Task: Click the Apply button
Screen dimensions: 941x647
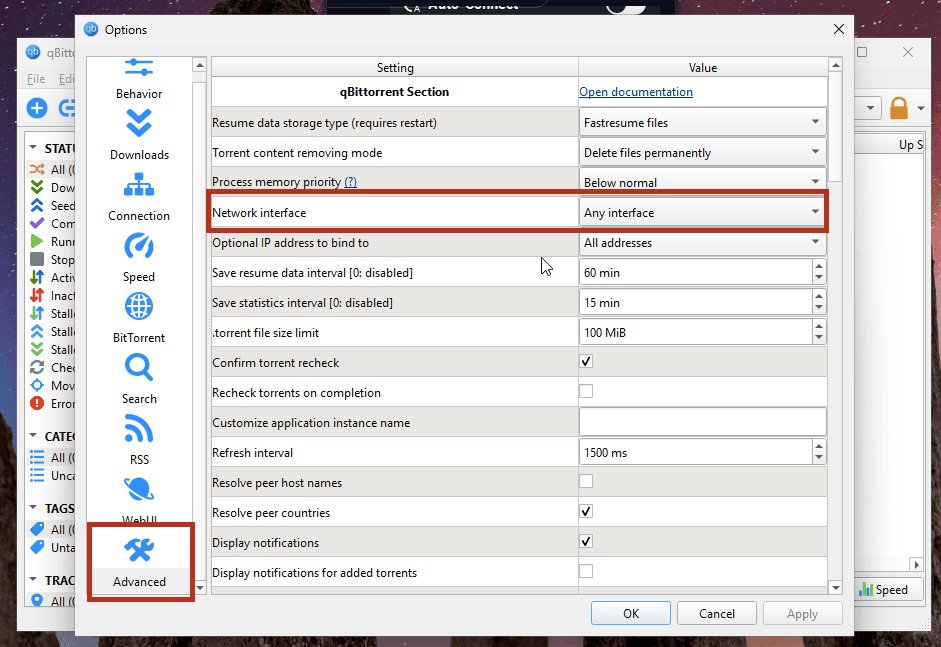Action: pyautogui.click(x=802, y=613)
